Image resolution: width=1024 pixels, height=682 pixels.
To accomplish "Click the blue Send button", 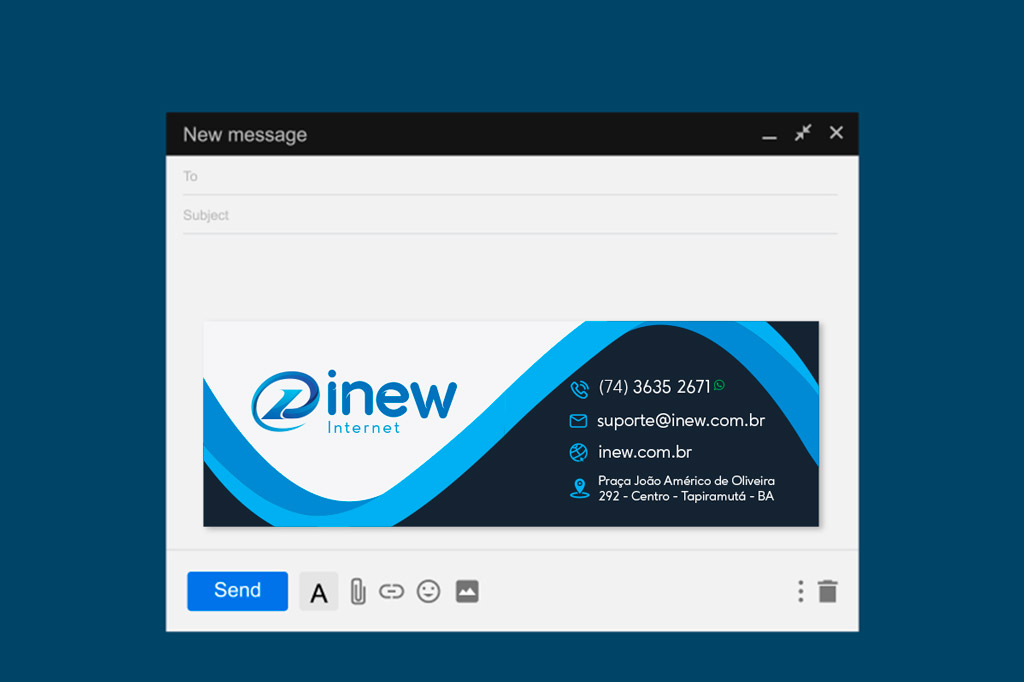I will click(237, 591).
